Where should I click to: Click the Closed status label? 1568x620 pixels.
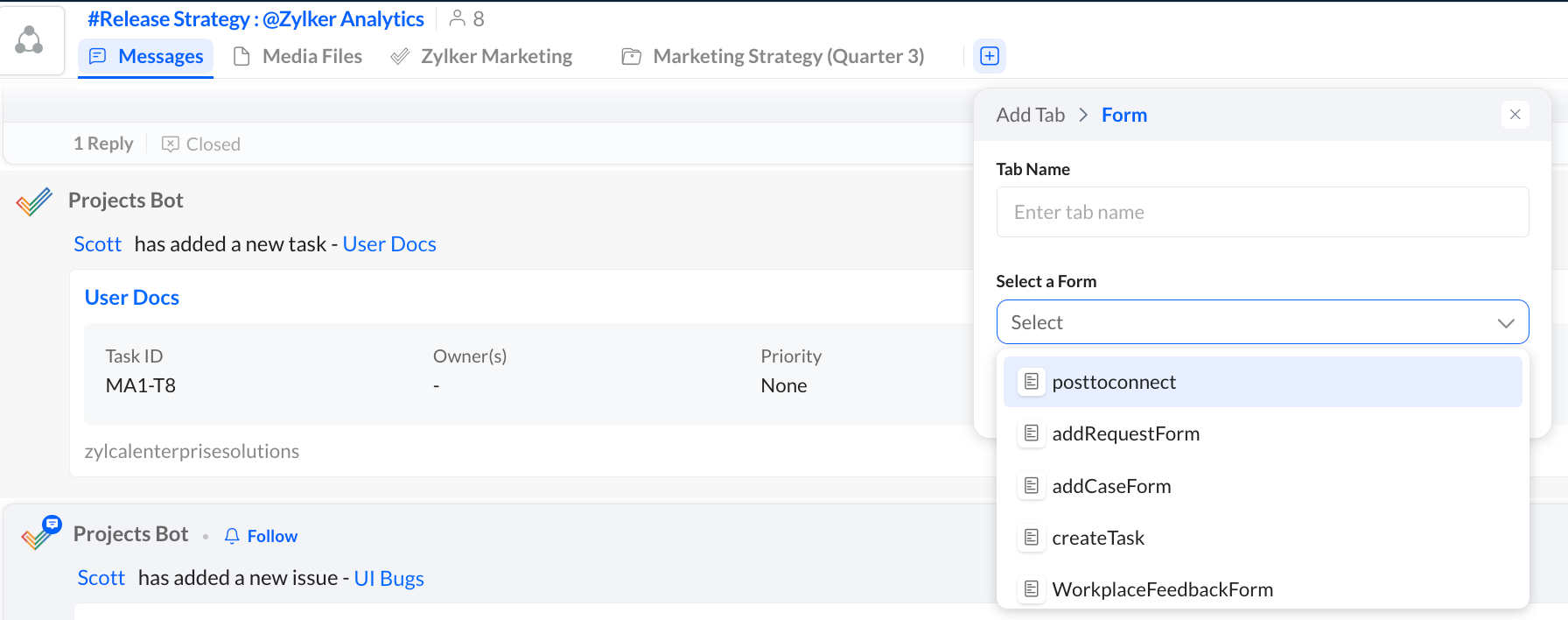[213, 144]
